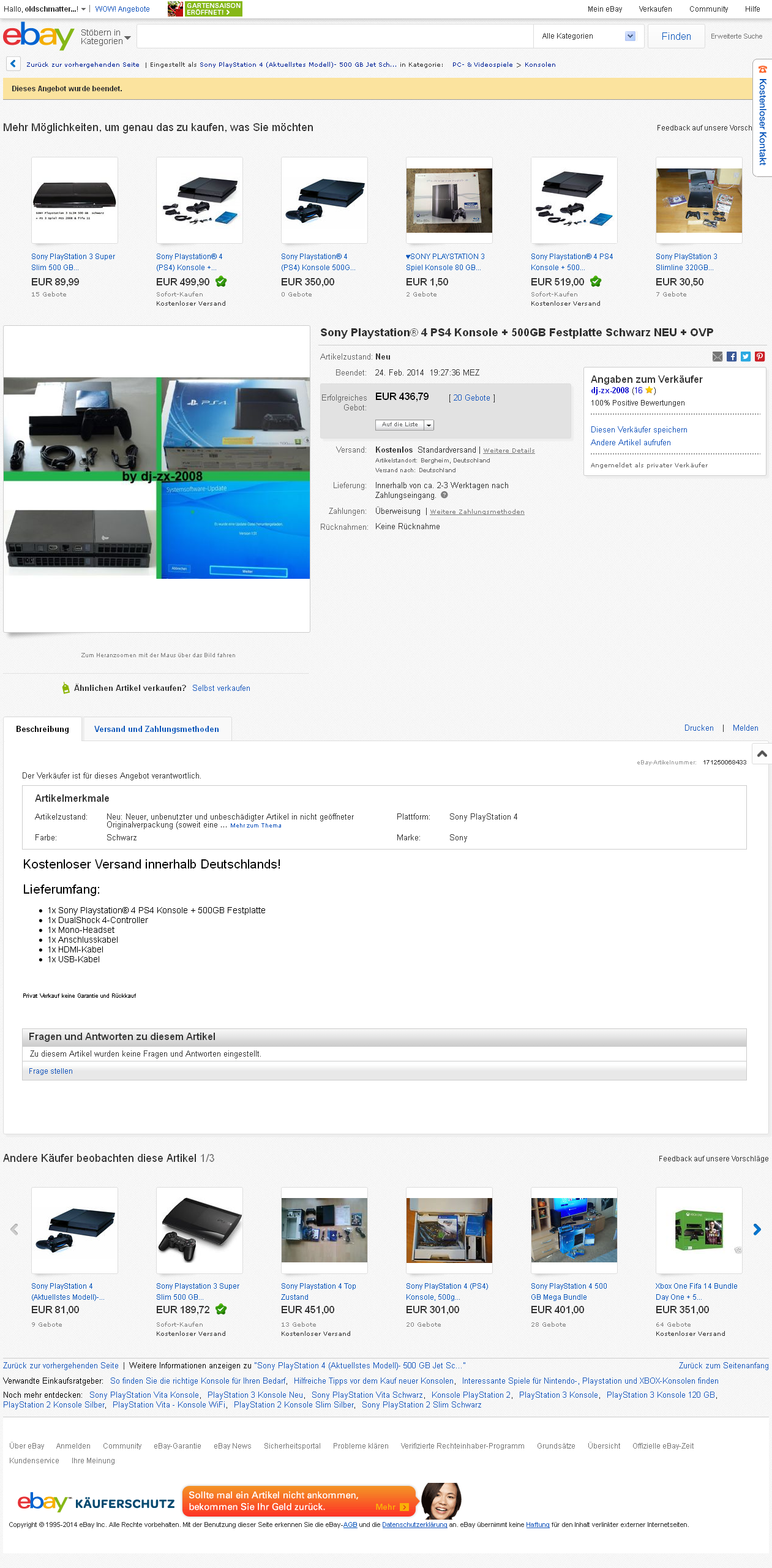
Task: Click Zurück zur vorhergehenden Seite at top
Action: (x=83, y=64)
